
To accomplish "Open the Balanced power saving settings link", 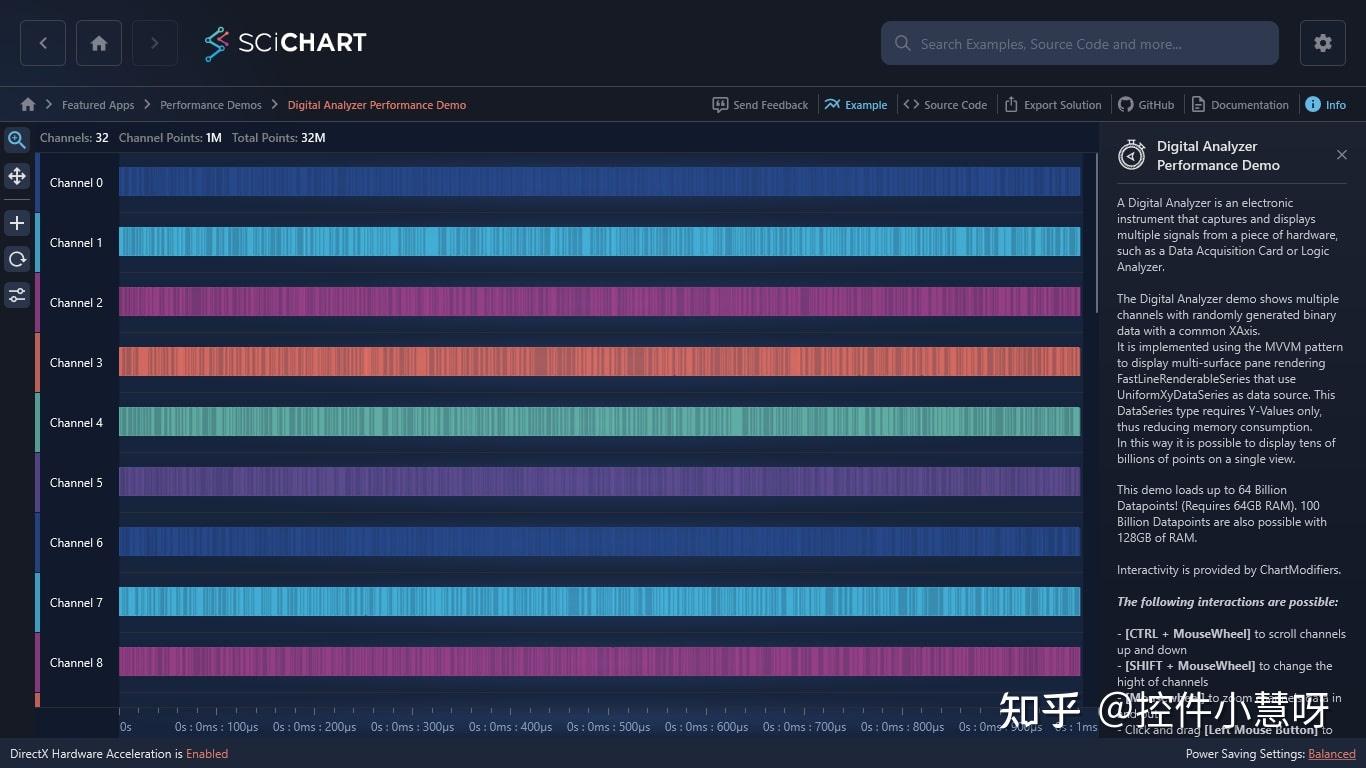I will (x=1331, y=754).
